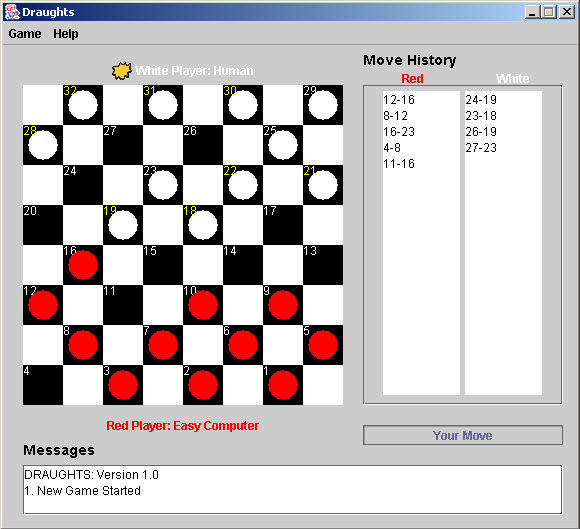
Task: Click the red piece on square 10
Action: tap(203, 305)
